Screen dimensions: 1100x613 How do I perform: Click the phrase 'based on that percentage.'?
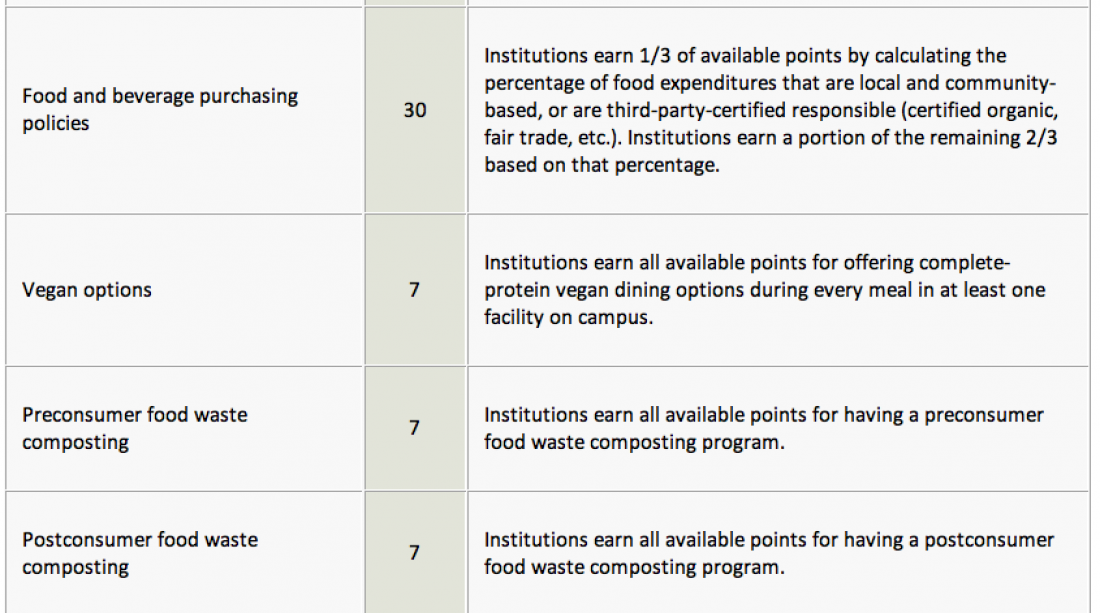602,165
